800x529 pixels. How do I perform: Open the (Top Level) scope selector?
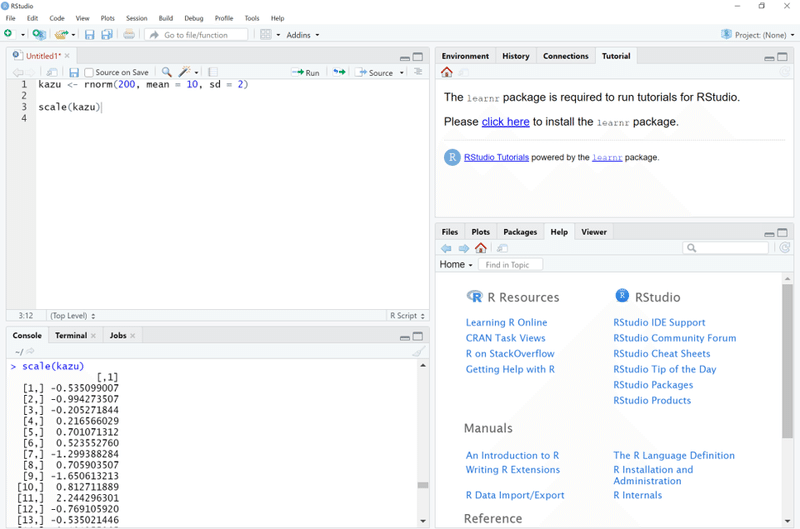[x=72, y=316]
